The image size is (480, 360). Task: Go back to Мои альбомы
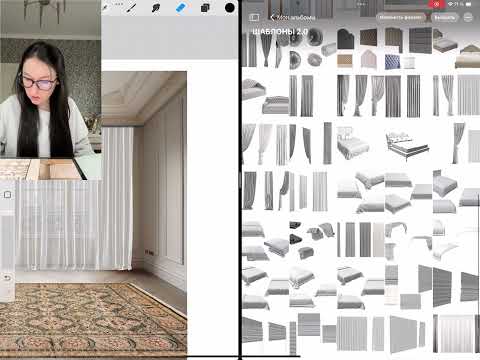(x=293, y=17)
